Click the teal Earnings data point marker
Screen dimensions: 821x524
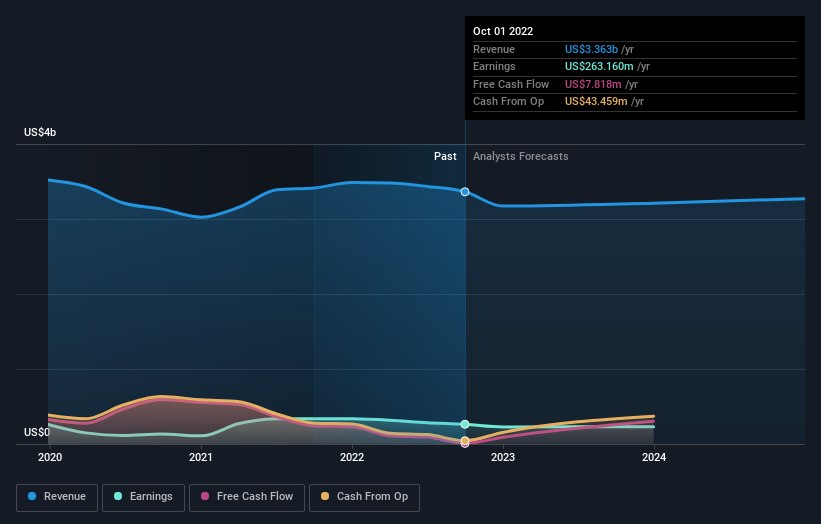pos(465,425)
